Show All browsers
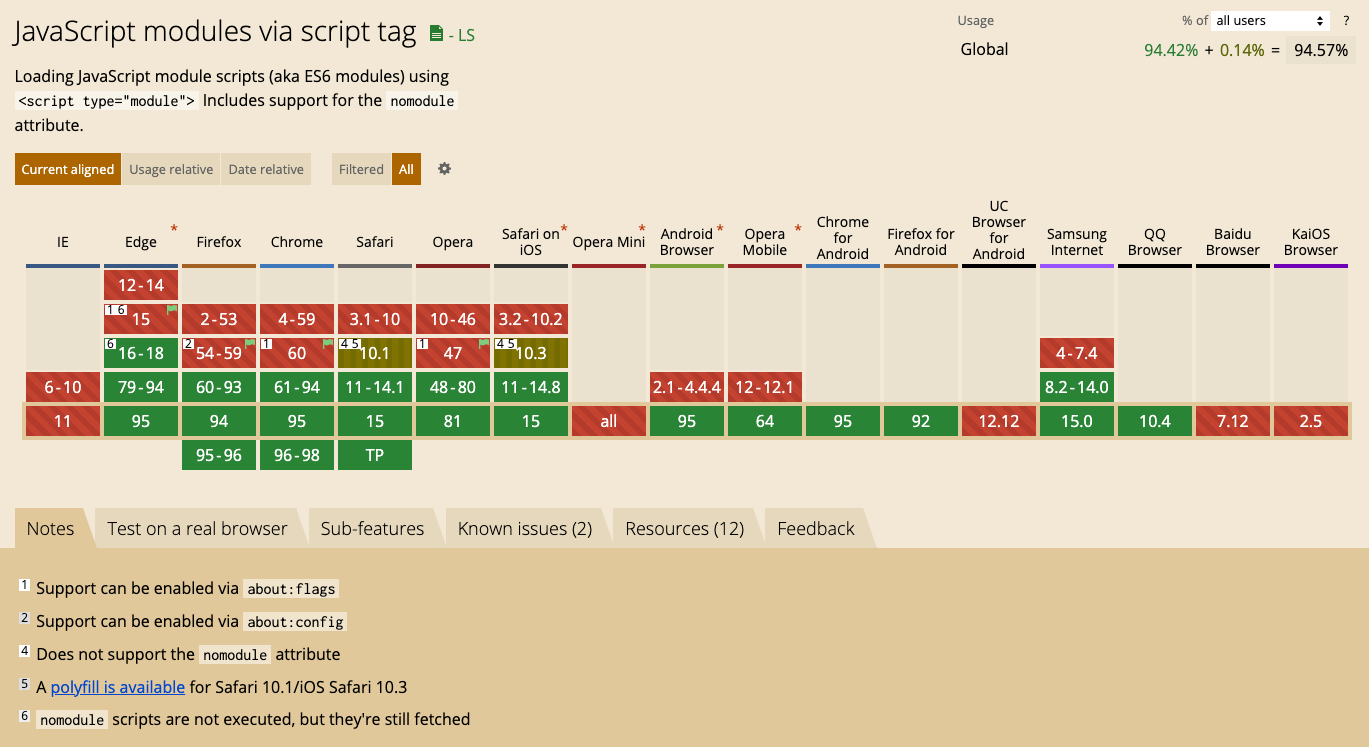1369x747 pixels. (406, 169)
